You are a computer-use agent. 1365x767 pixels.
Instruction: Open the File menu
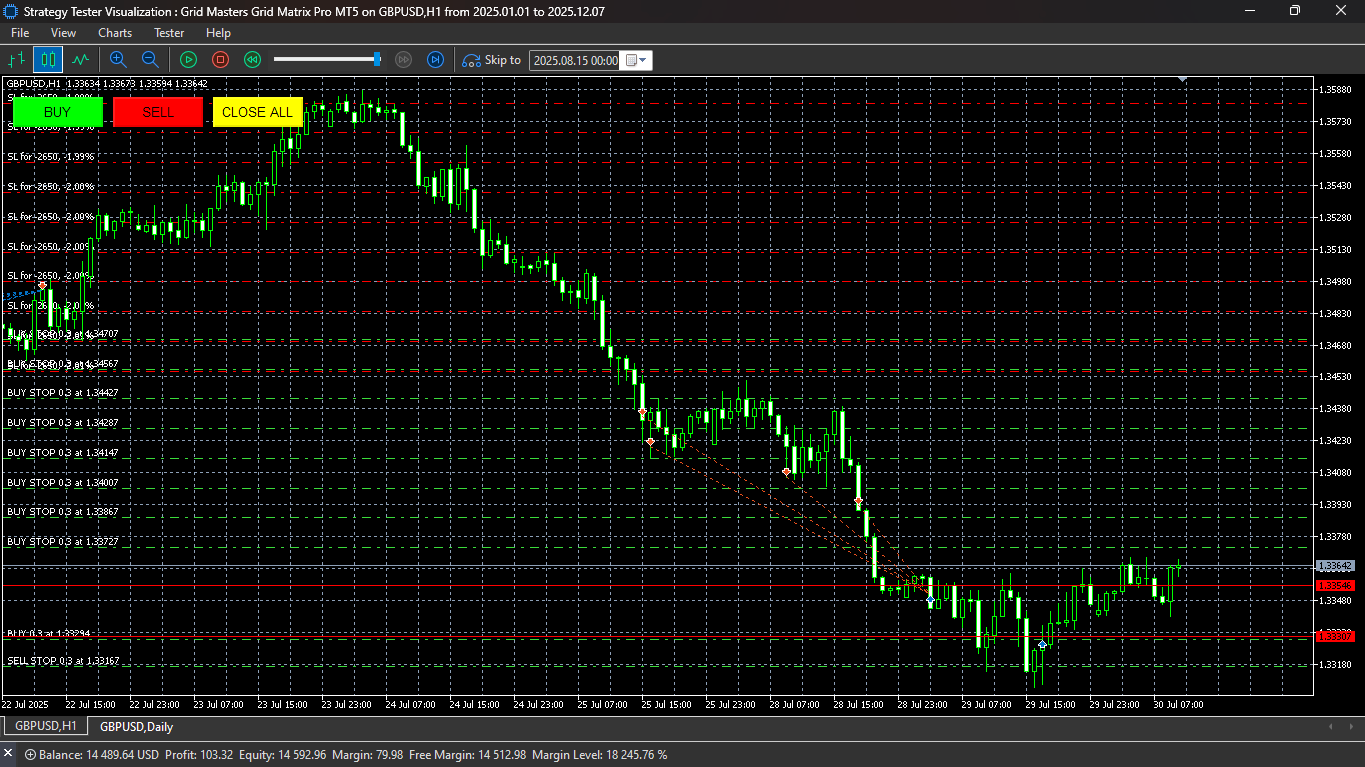click(x=20, y=33)
